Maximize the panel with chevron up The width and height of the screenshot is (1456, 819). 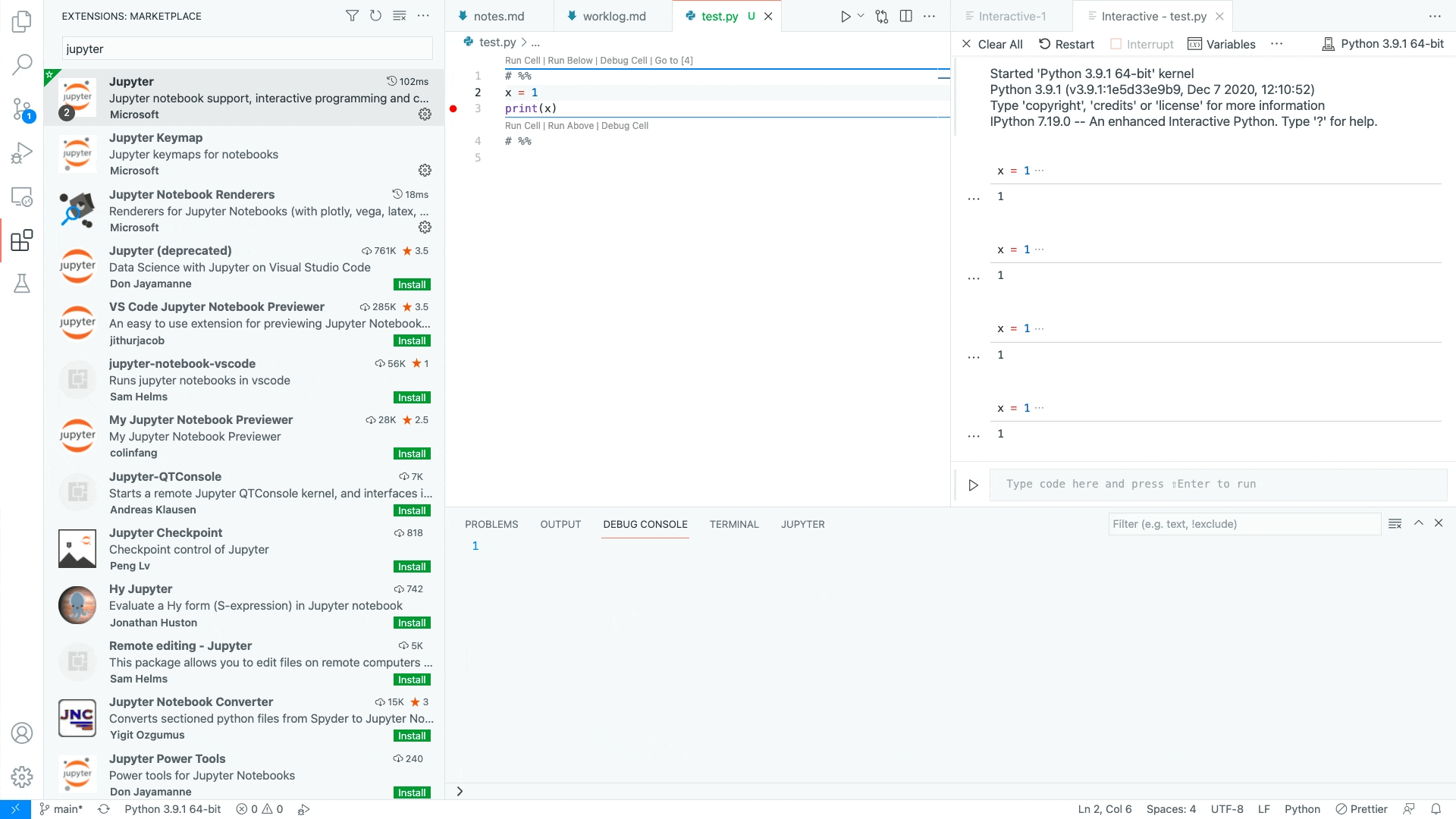[1418, 523]
